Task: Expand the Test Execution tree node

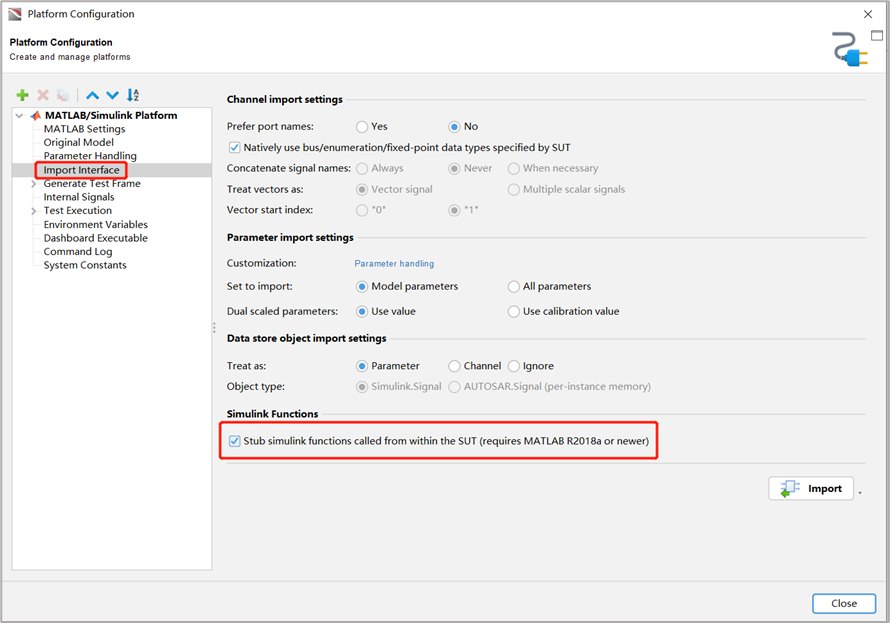Action: [x=33, y=211]
